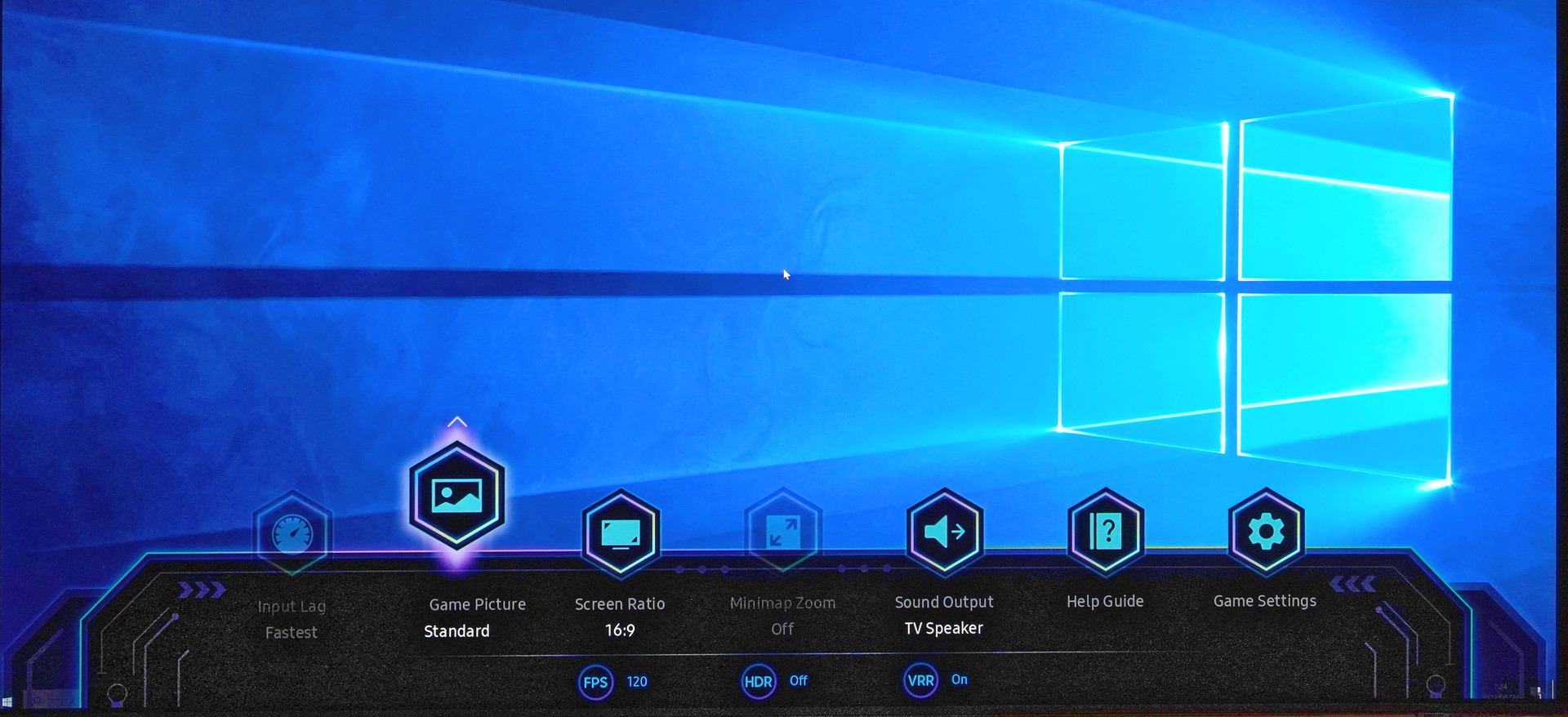Click the Fastest input lag value
Image resolution: width=1568 pixels, height=717 pixels.
pyautogui.click(x=291, y=632)
